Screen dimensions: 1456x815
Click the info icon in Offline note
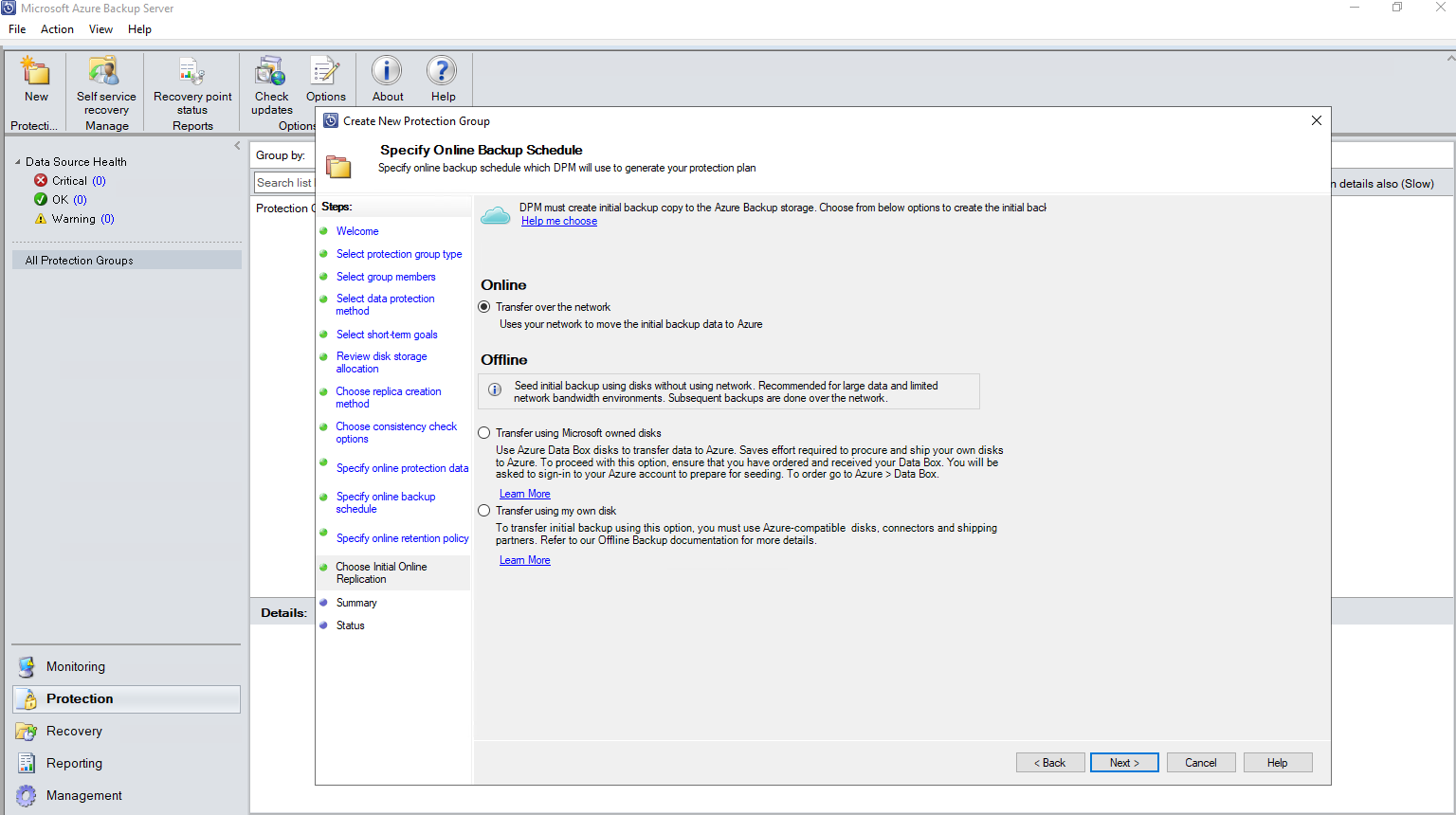(495, 389)
